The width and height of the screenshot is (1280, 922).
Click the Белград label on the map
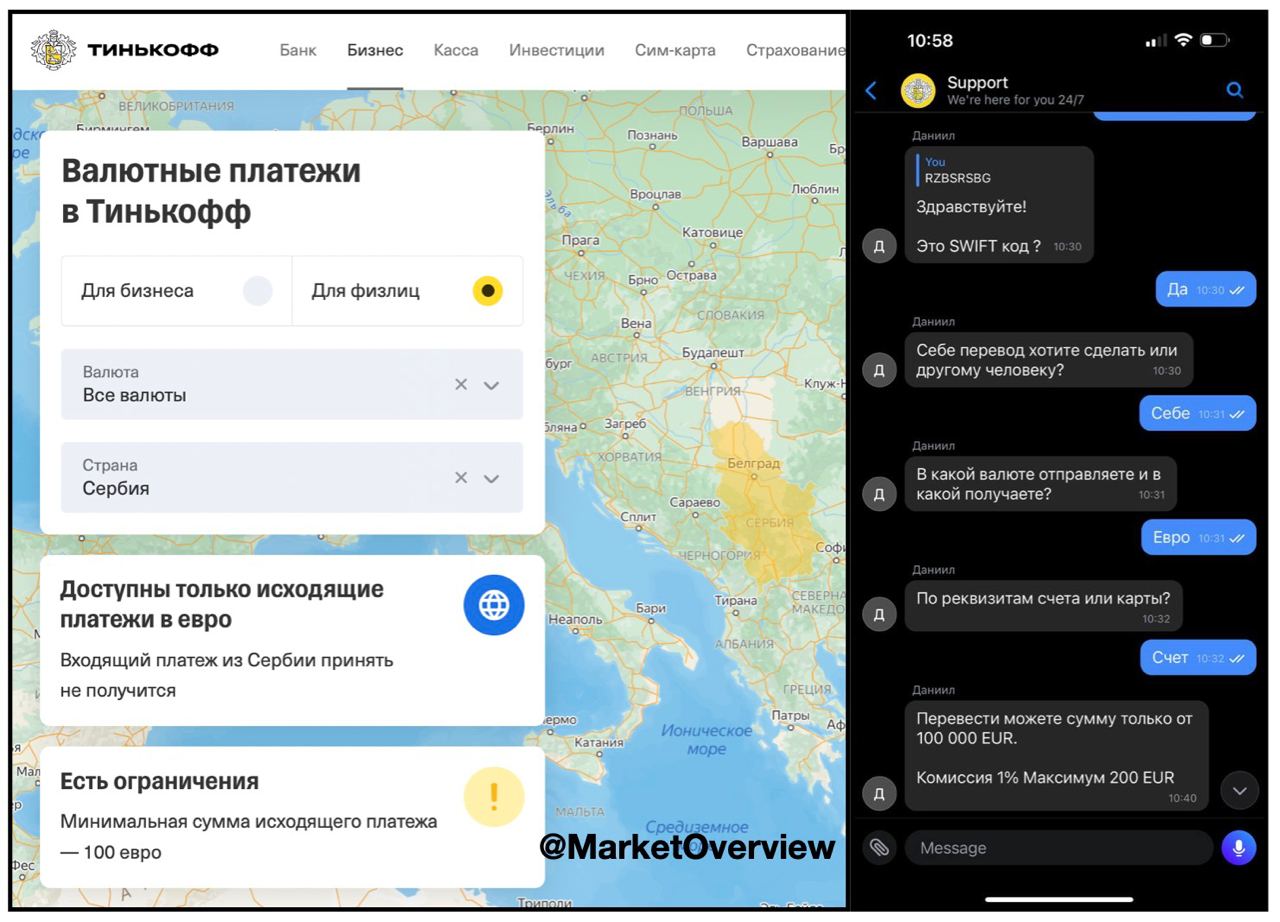coord(754,463)
